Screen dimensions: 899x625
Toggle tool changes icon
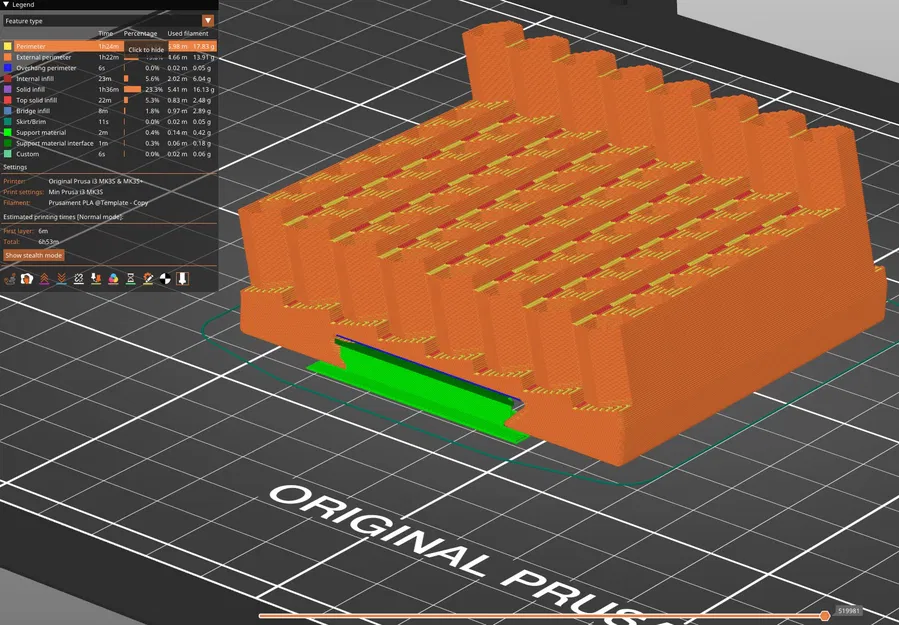(96, 279)
